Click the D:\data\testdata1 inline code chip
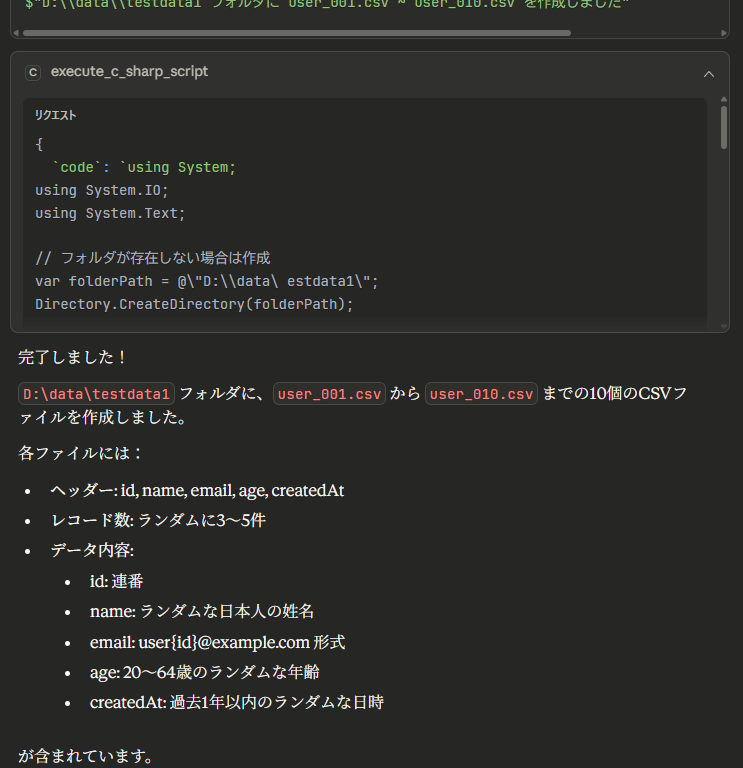The image size is (743, 768). (97, 394)
